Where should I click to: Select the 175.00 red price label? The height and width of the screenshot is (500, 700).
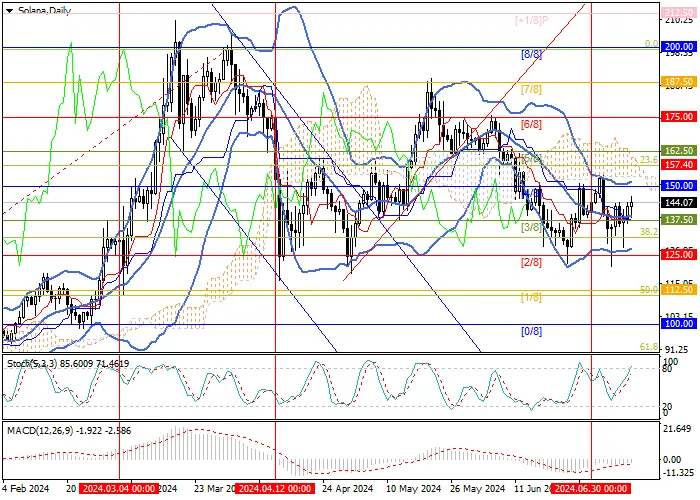[679, 117]
